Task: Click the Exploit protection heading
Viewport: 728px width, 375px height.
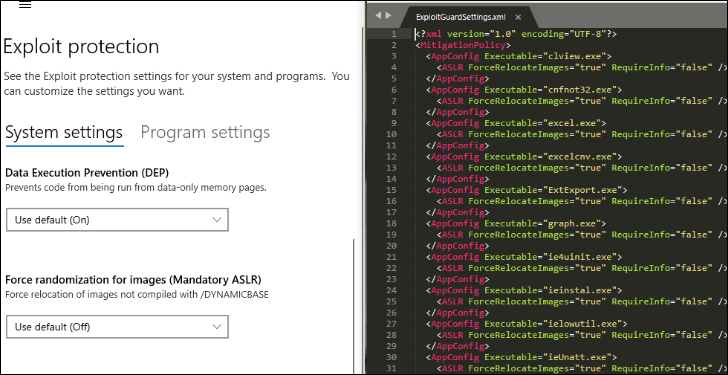Action: [x=81, y=46]
